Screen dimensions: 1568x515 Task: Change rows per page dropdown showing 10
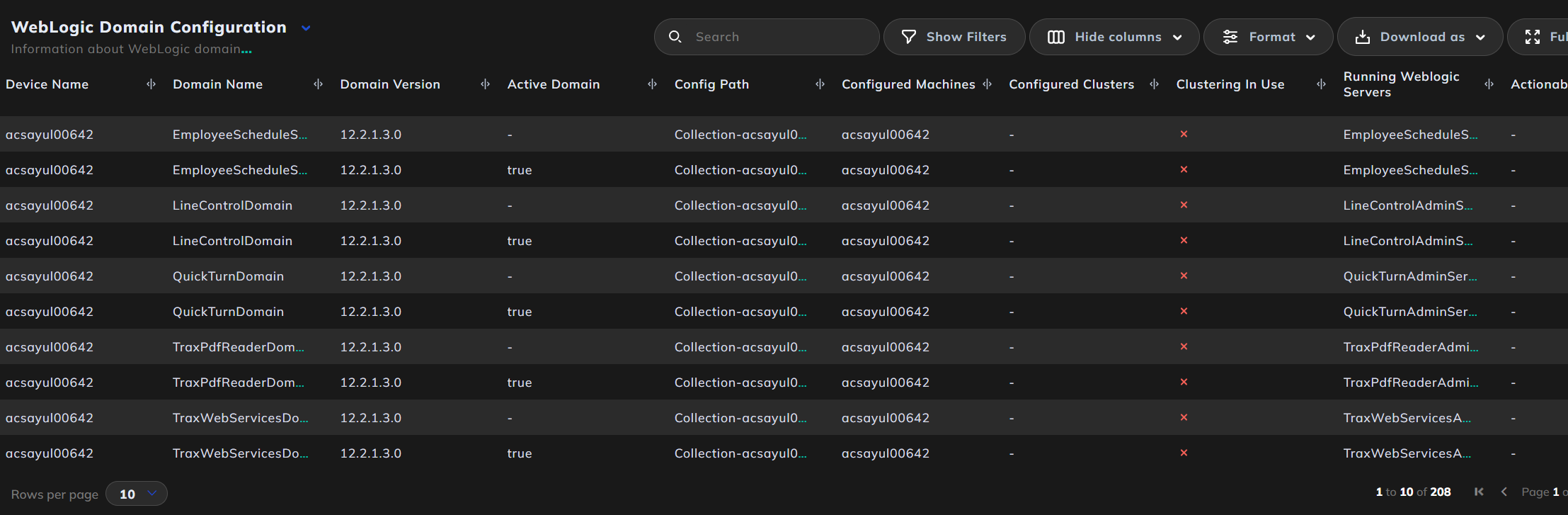coord(137,494)
